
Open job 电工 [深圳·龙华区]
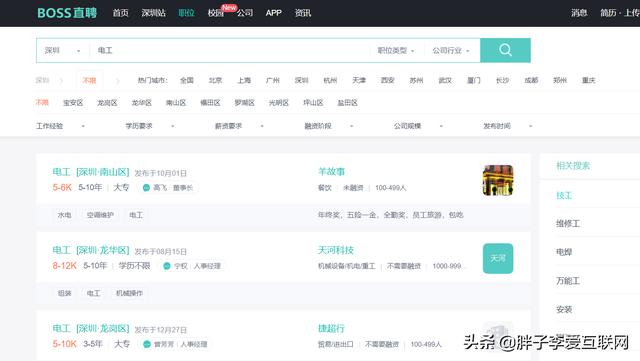point(91,250)
